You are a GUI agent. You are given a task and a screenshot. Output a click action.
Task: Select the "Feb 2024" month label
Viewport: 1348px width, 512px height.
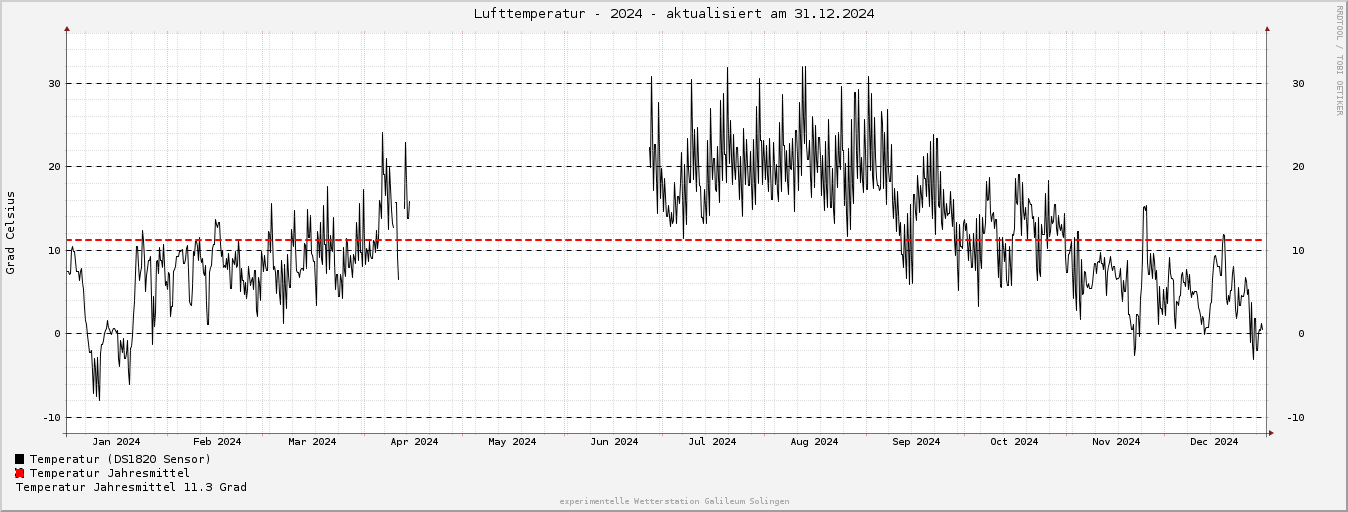pos(217,441)
